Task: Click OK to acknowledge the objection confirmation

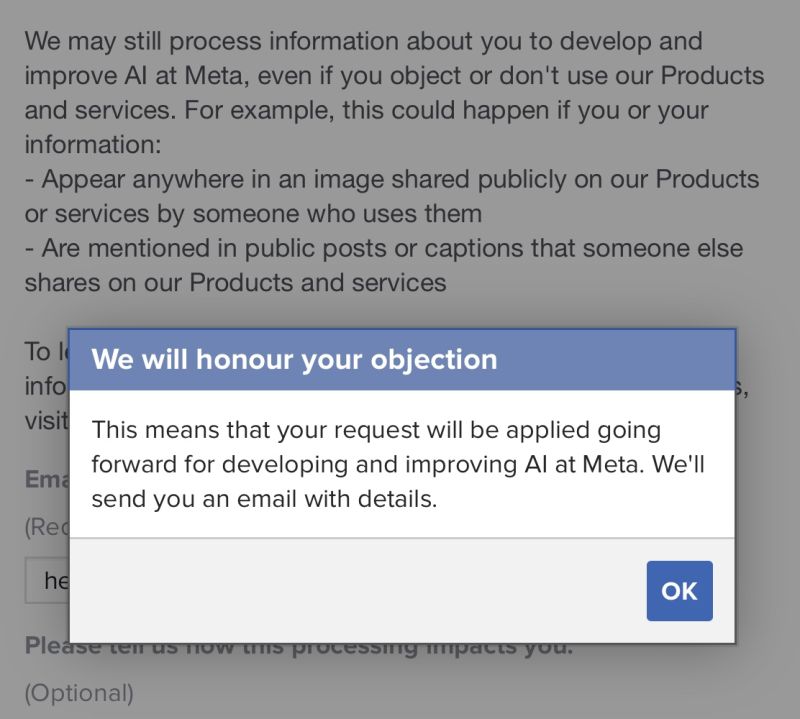Action: tap(679, 591)
